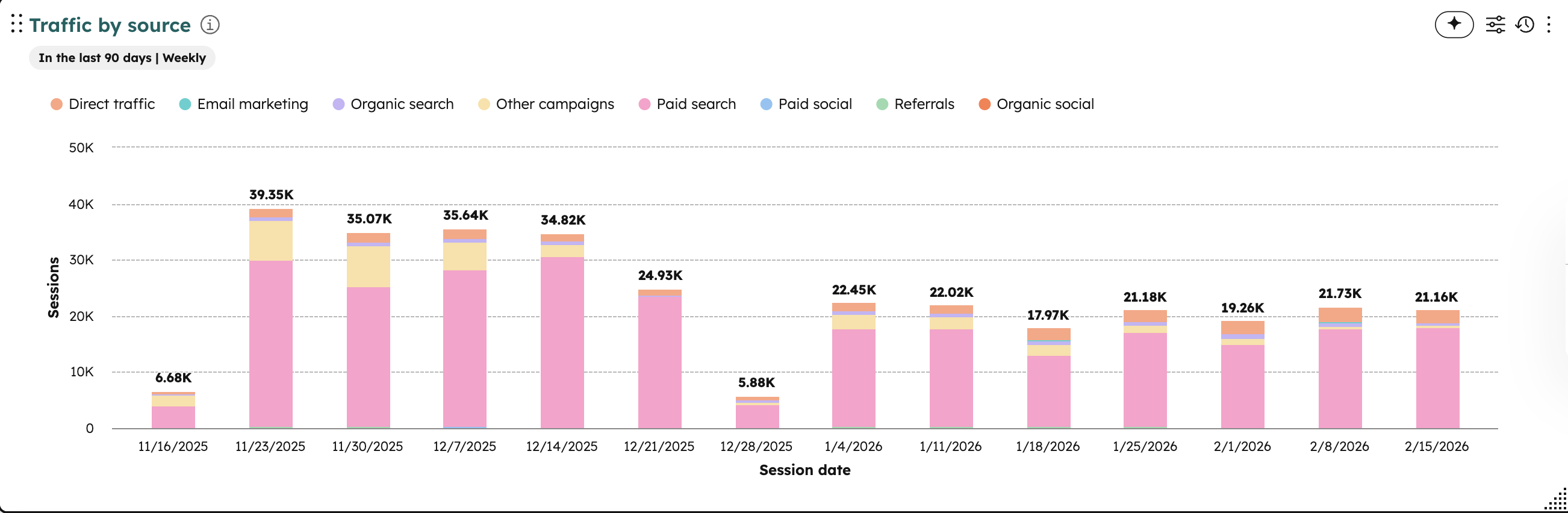Click the orange Organic social legend dot
The image size is (1568, 513).
(985, 104)
